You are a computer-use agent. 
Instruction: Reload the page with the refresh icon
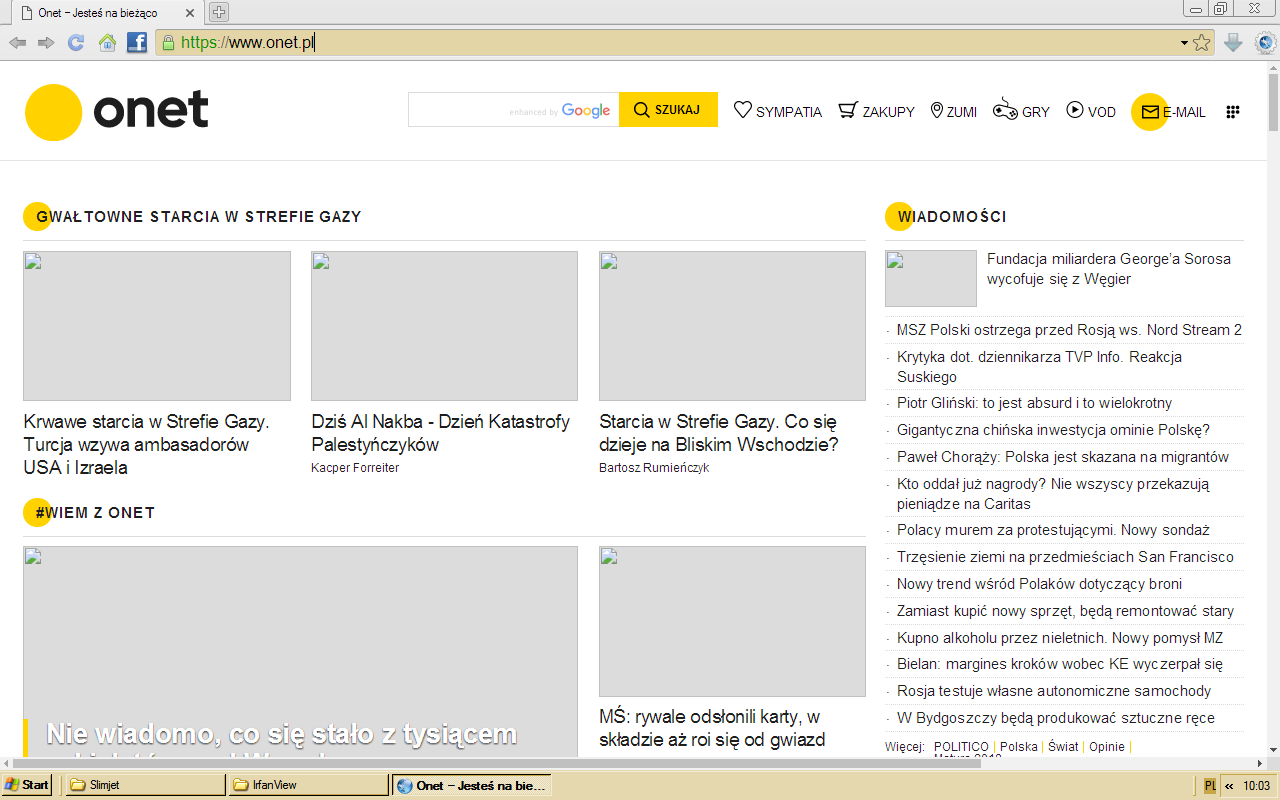click(x=76, y=43)
